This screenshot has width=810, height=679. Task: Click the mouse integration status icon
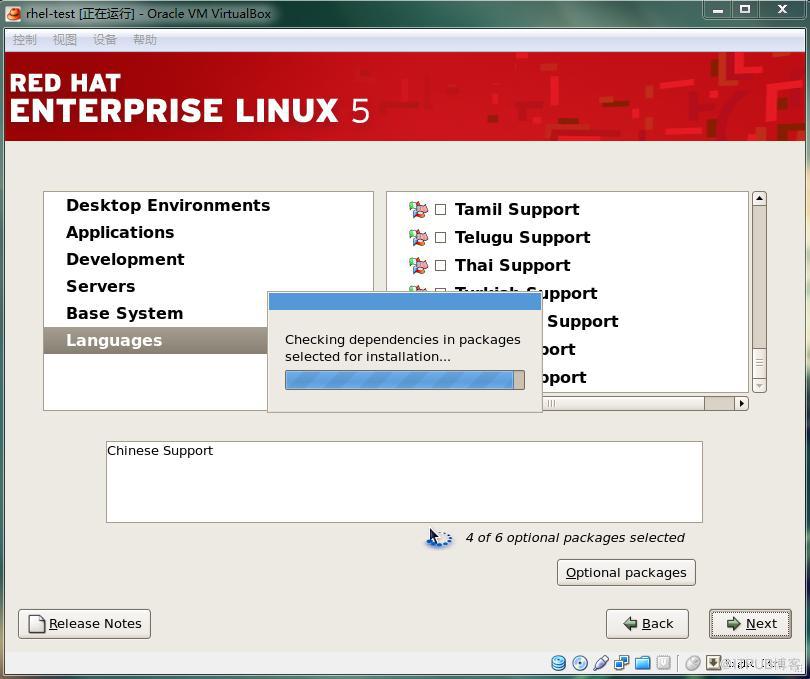coord(692,662)
